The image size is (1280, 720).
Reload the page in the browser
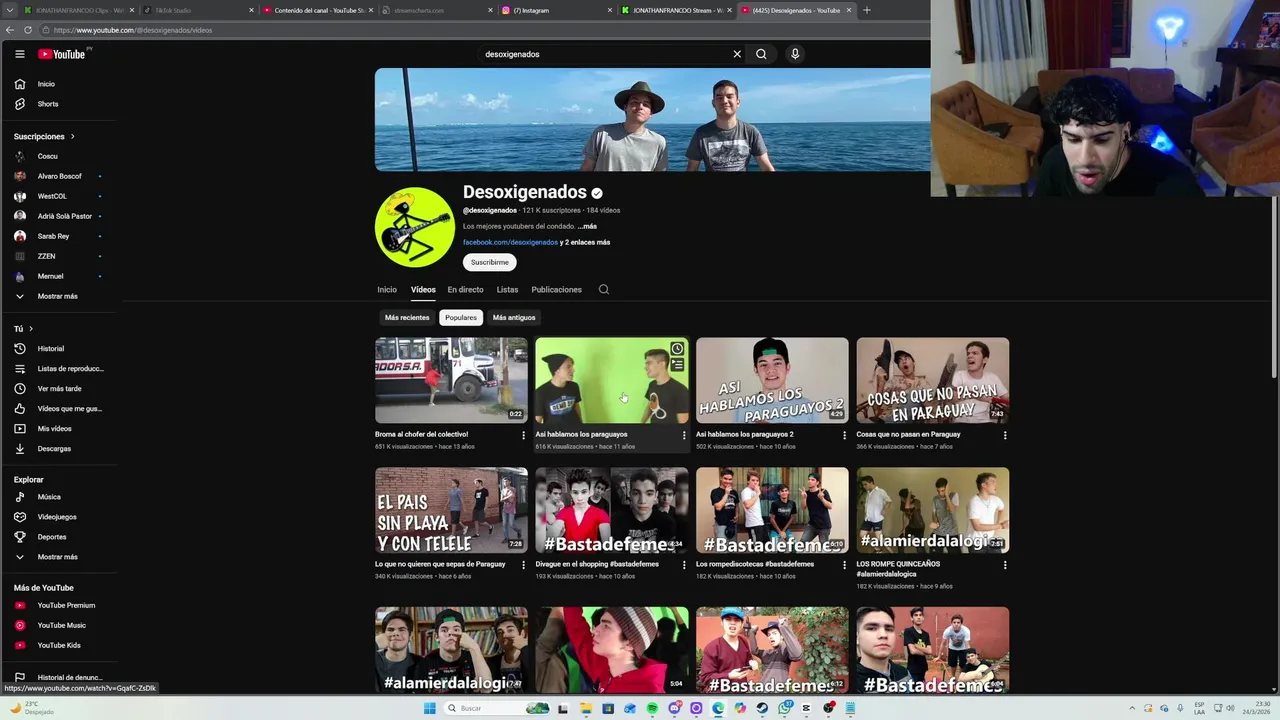[27, 30]
